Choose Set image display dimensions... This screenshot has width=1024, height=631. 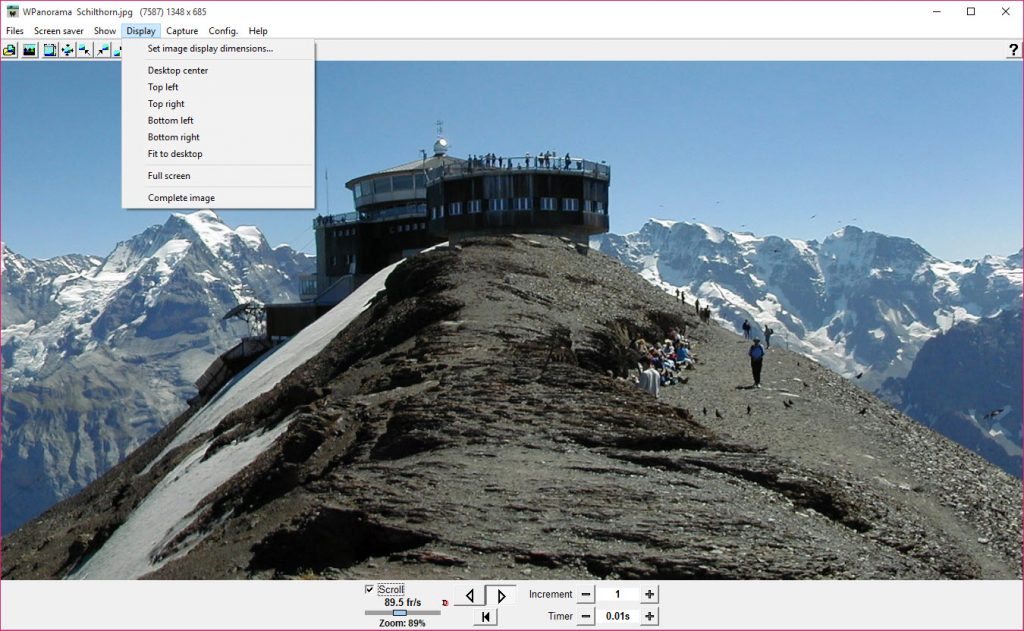(x=218, y=48)
